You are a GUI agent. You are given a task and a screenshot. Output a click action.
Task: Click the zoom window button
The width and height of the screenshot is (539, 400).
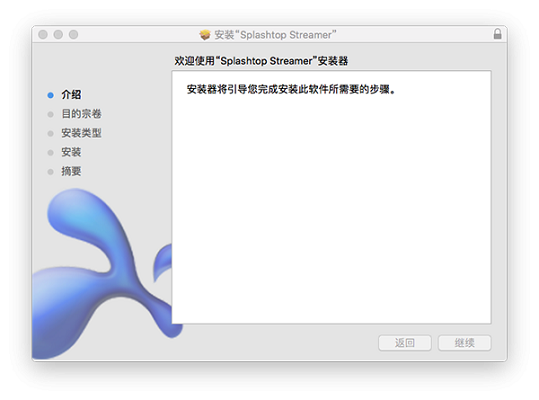click(x=73, y=34)
